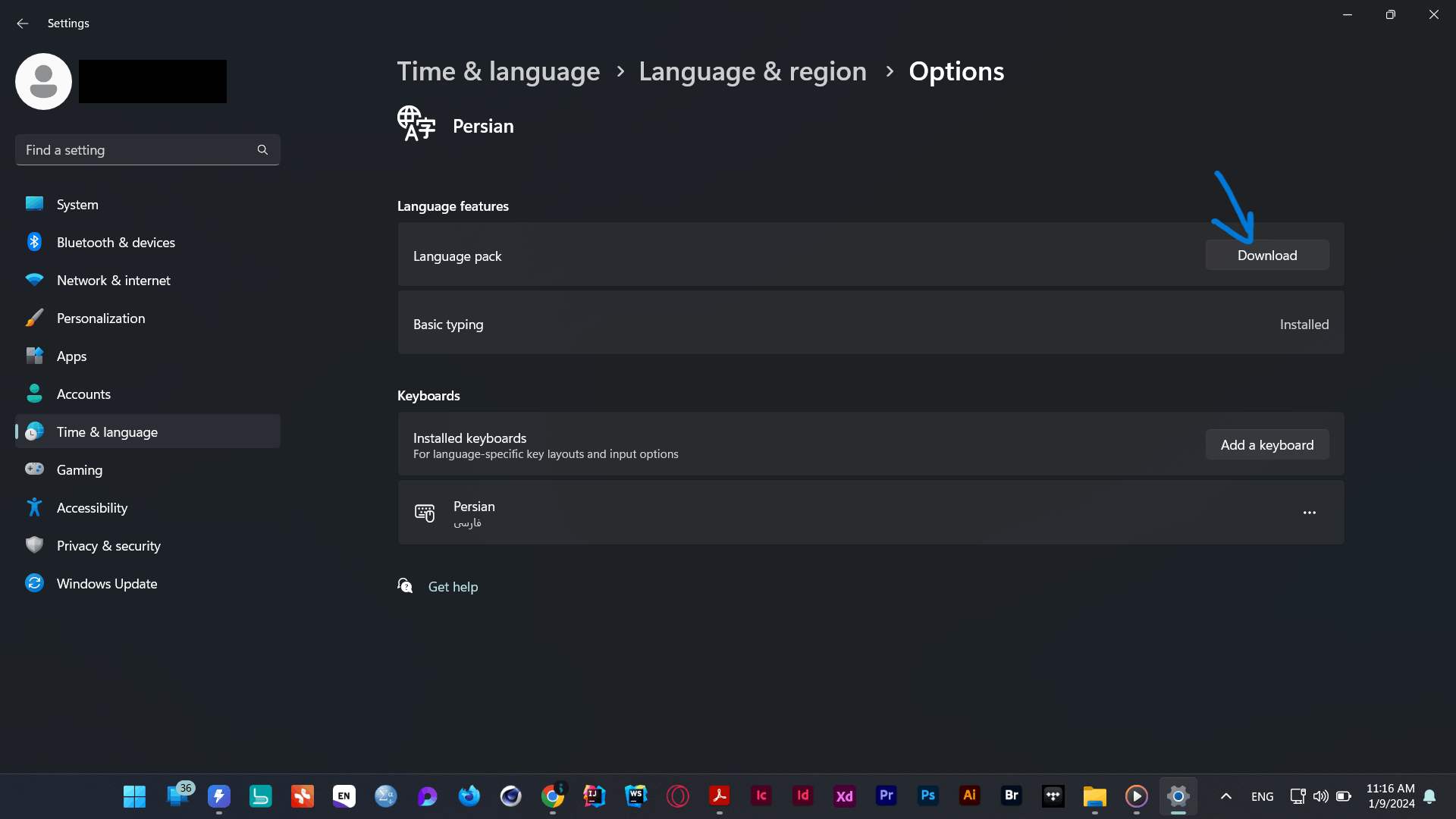The width and height of the screenshot is (1456, 819).
Task: Show hidden system tray icons
Action: tap(1225, 796)
